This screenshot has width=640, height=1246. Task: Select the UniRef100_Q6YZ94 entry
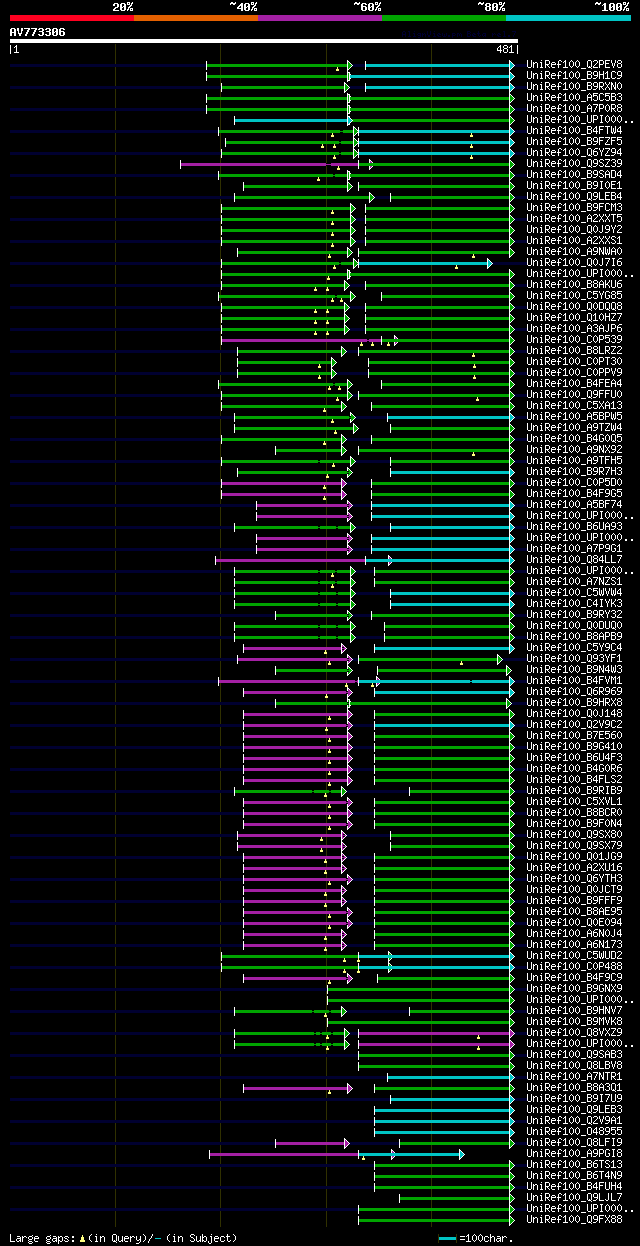[574, 152]
